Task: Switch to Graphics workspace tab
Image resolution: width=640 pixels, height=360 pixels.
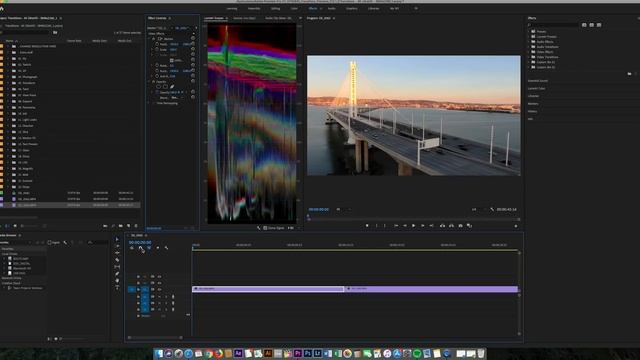Action: [x=351, y=8]
